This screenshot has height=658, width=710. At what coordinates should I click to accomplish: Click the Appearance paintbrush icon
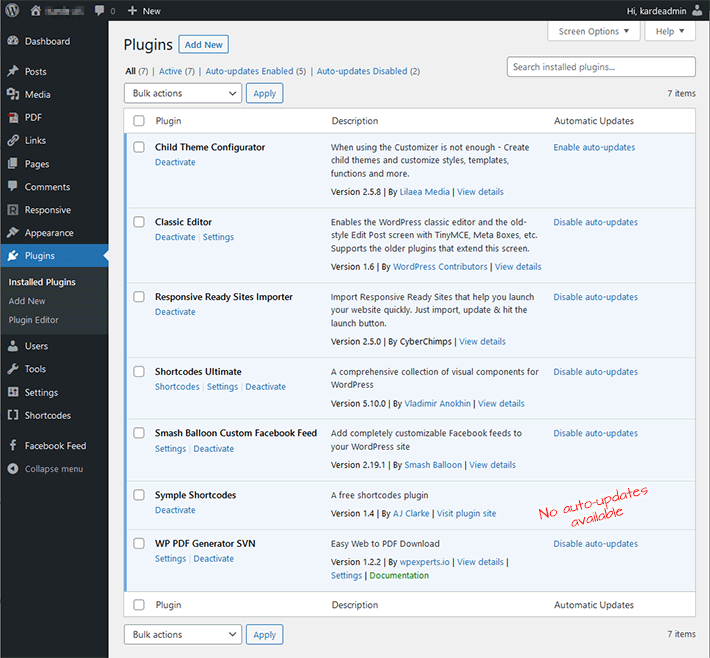[x=13, y=232]
